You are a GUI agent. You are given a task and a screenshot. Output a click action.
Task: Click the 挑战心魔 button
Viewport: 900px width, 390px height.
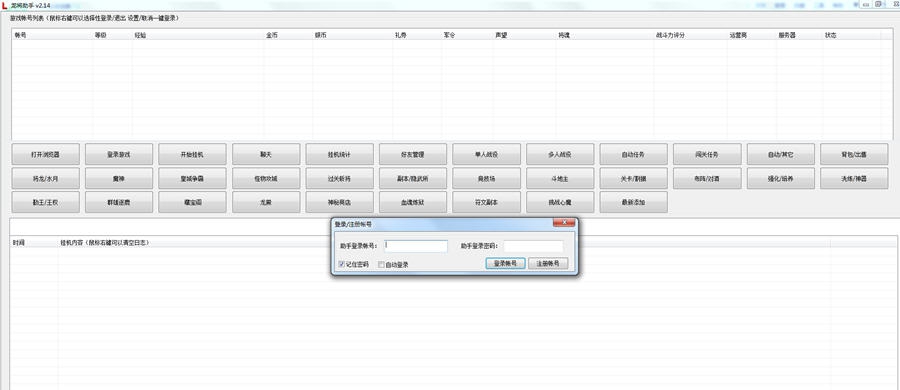(560, 202)
